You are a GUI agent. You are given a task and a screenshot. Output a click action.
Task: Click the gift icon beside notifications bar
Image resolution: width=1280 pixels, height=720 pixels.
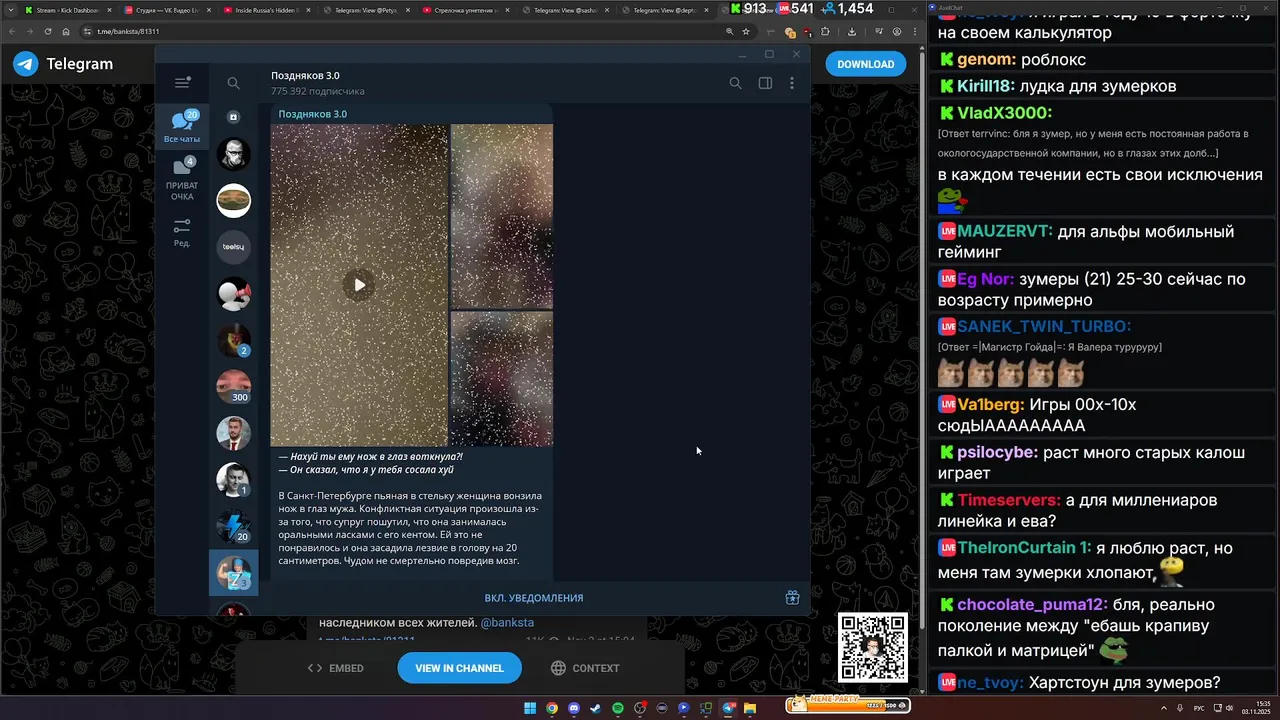click(x=792, y=598)
